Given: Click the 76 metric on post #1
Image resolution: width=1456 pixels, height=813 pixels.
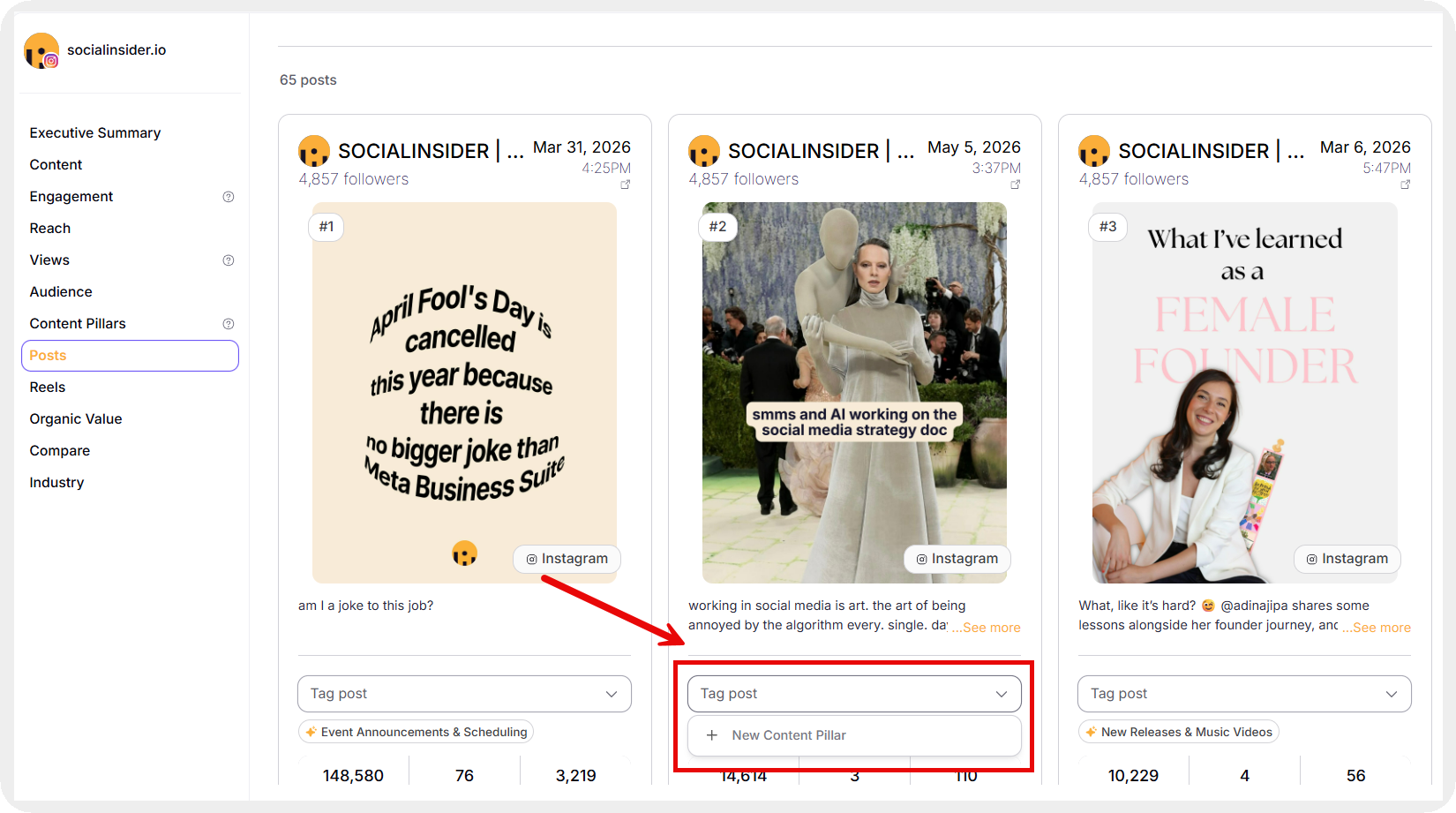Looking at the screenshot, I should point(464,776).
